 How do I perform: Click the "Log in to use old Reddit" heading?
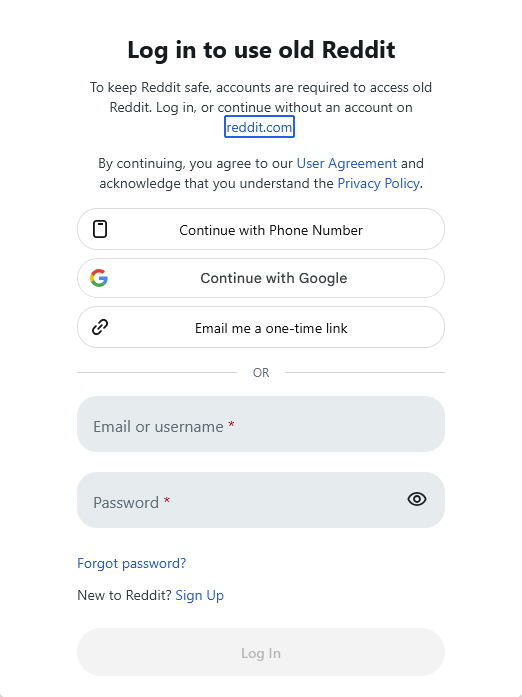261,49
